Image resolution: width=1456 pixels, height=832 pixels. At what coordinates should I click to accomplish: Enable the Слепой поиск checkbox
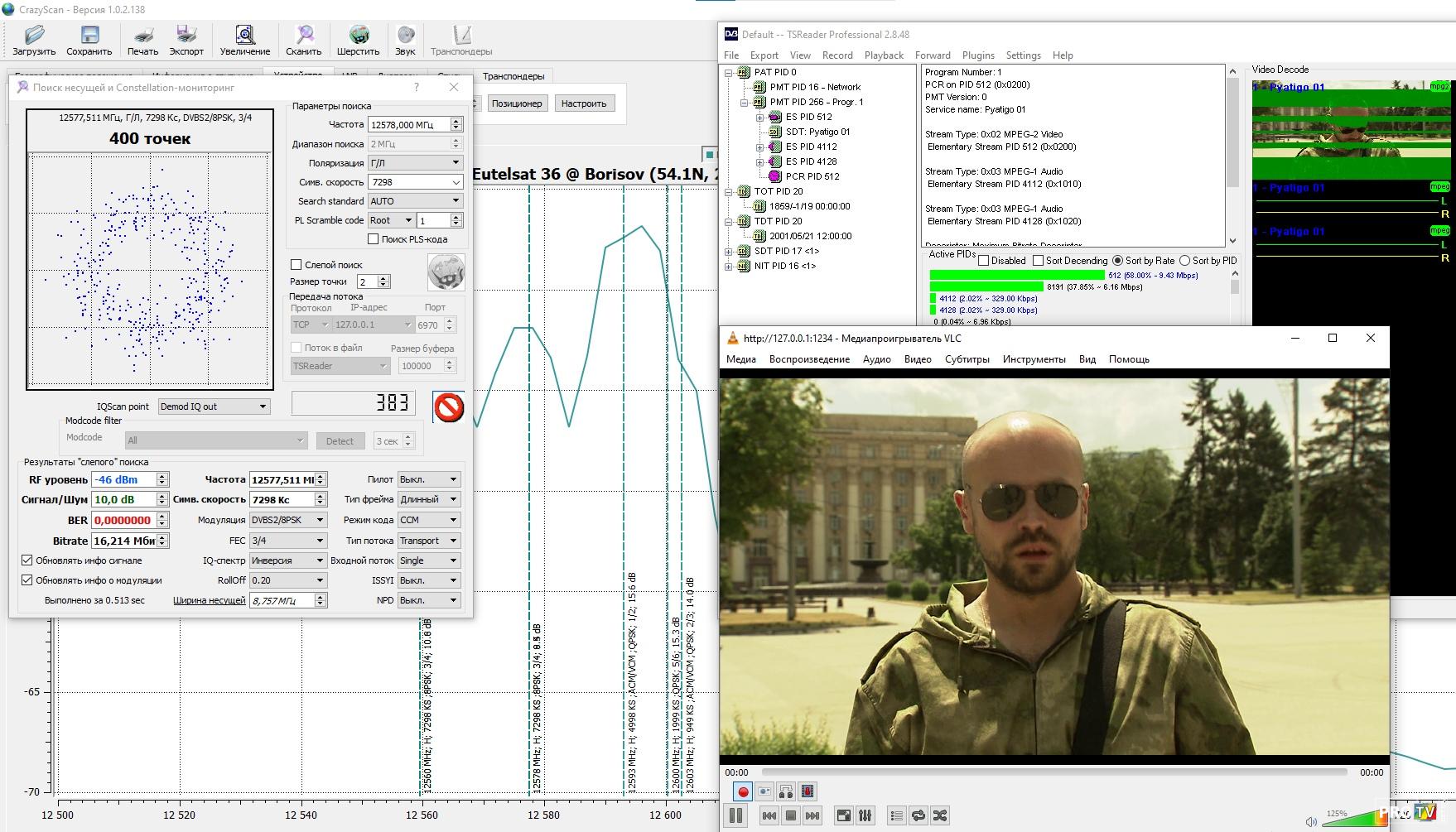[x=297, y=265]
